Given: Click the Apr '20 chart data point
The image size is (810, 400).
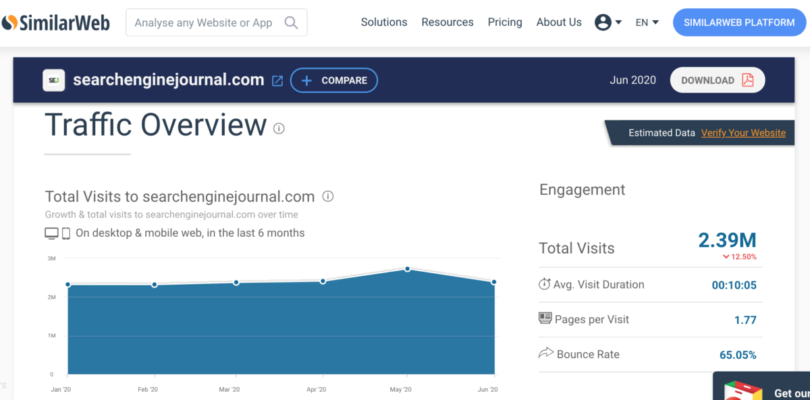Looking at the screenshot, I should tap(323, 281).
